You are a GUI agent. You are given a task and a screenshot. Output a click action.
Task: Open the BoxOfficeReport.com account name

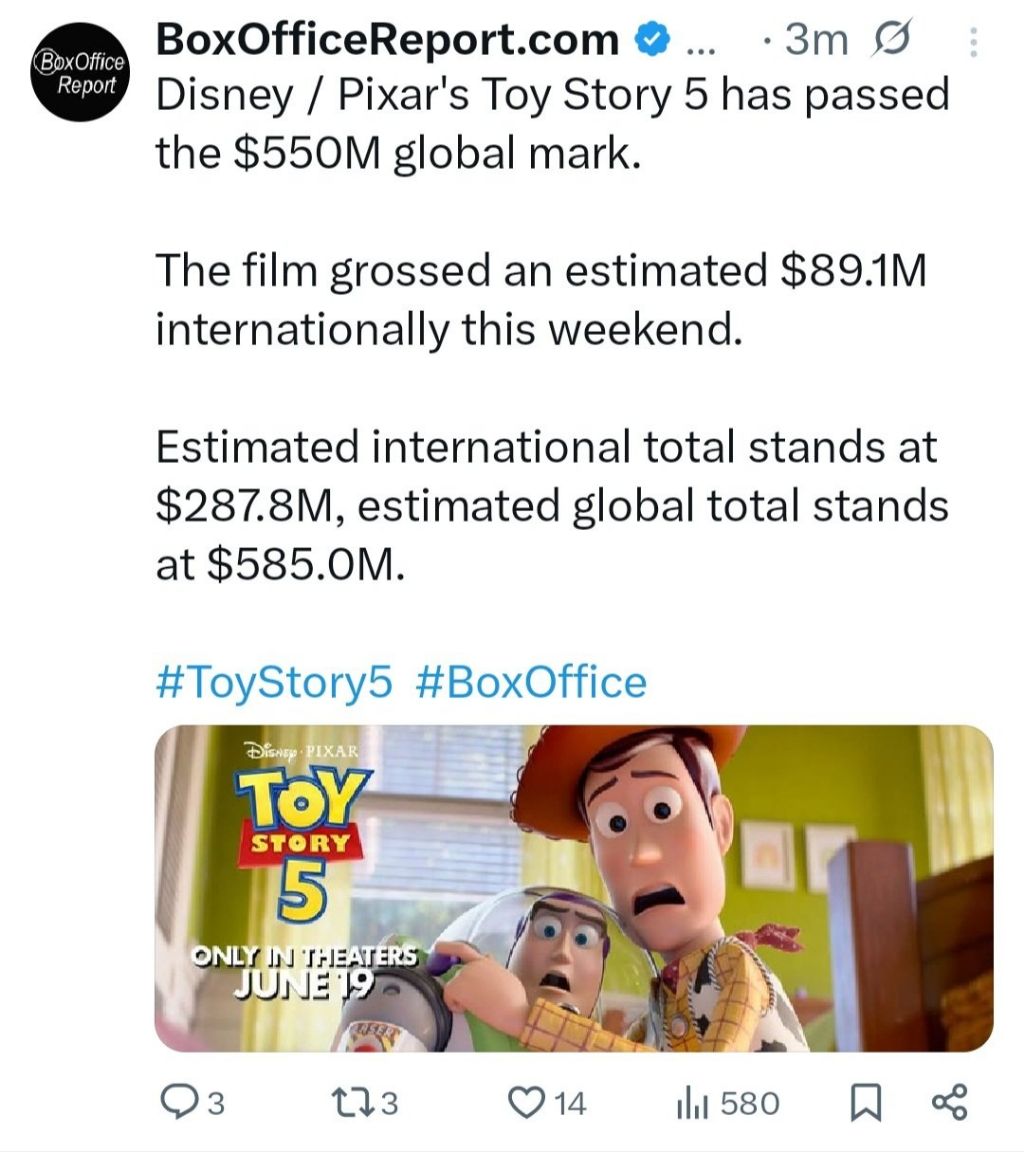coord(388,39)
